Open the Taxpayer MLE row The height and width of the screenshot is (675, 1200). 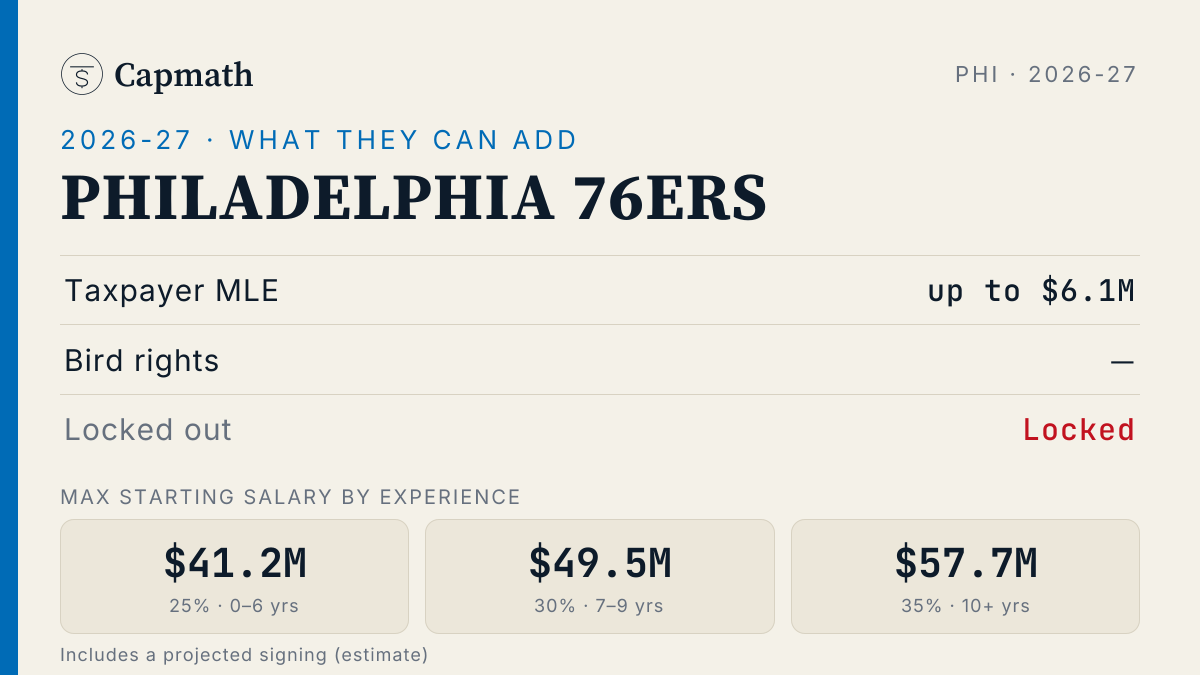(600, 290)
